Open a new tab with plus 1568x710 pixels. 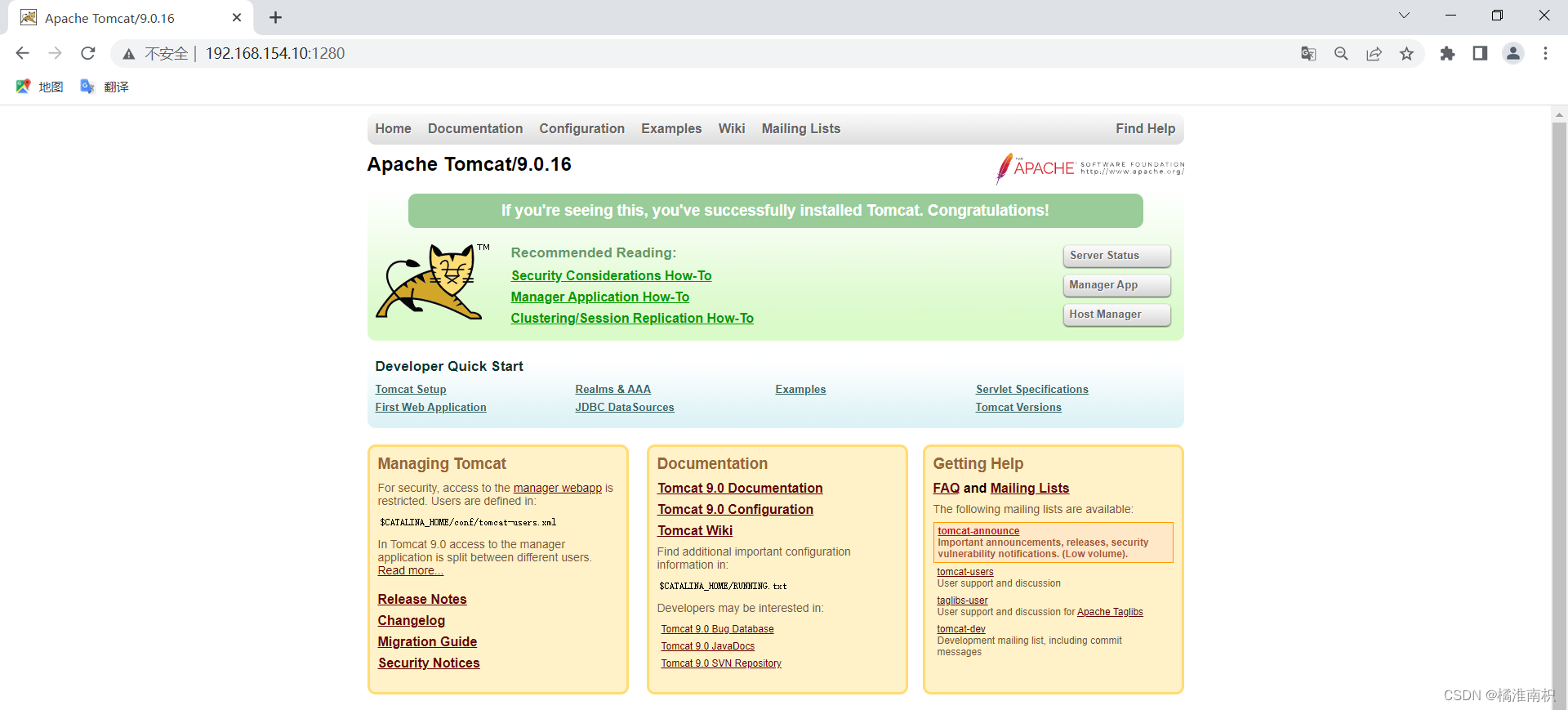pos(275,17)
